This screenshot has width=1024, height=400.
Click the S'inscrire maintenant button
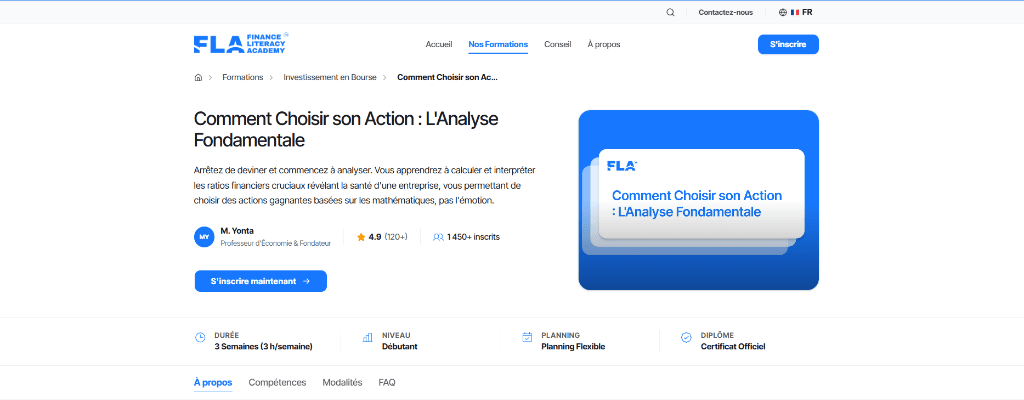(x=261, y=281)
